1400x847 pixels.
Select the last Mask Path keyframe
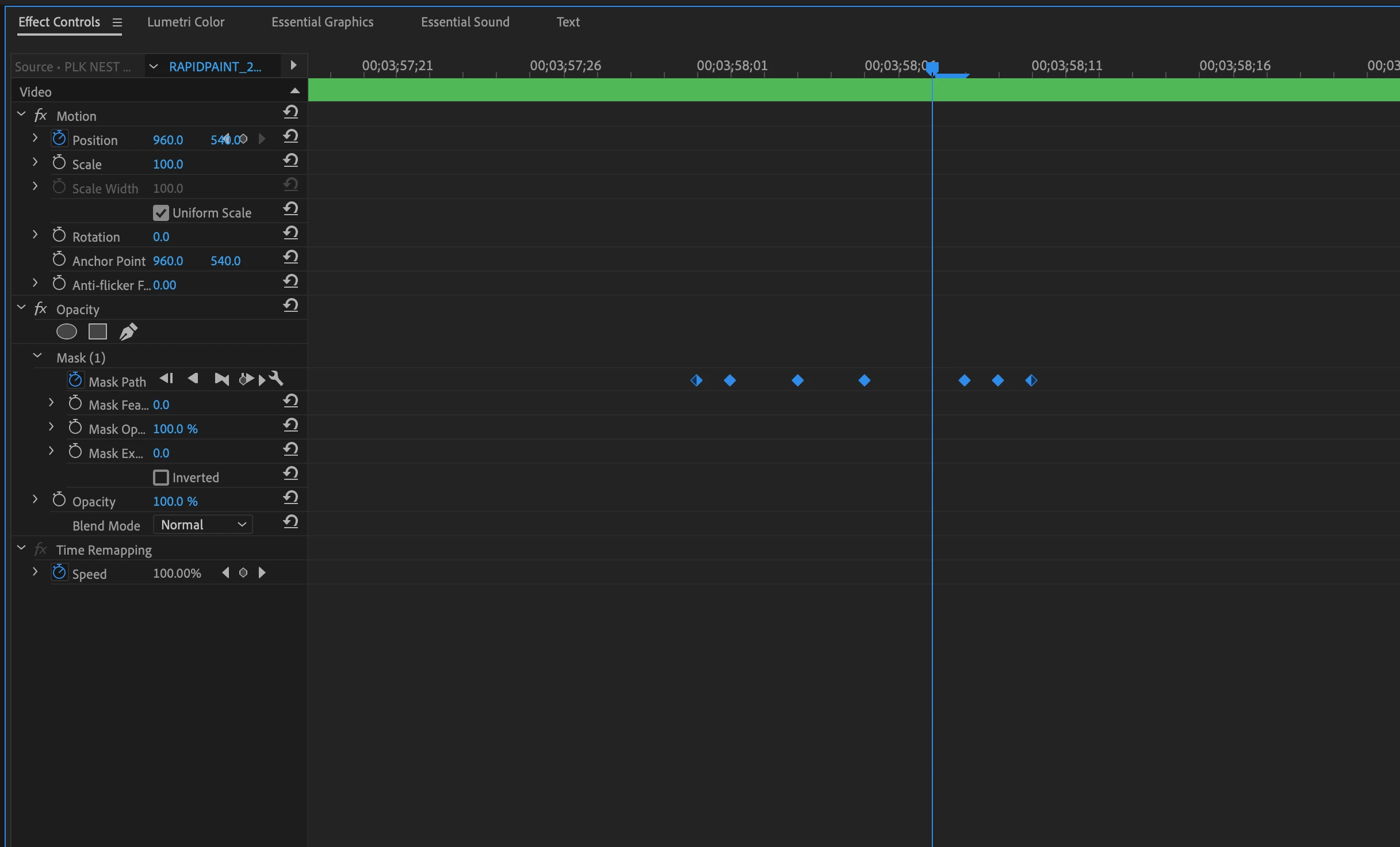pos(1031,380)
